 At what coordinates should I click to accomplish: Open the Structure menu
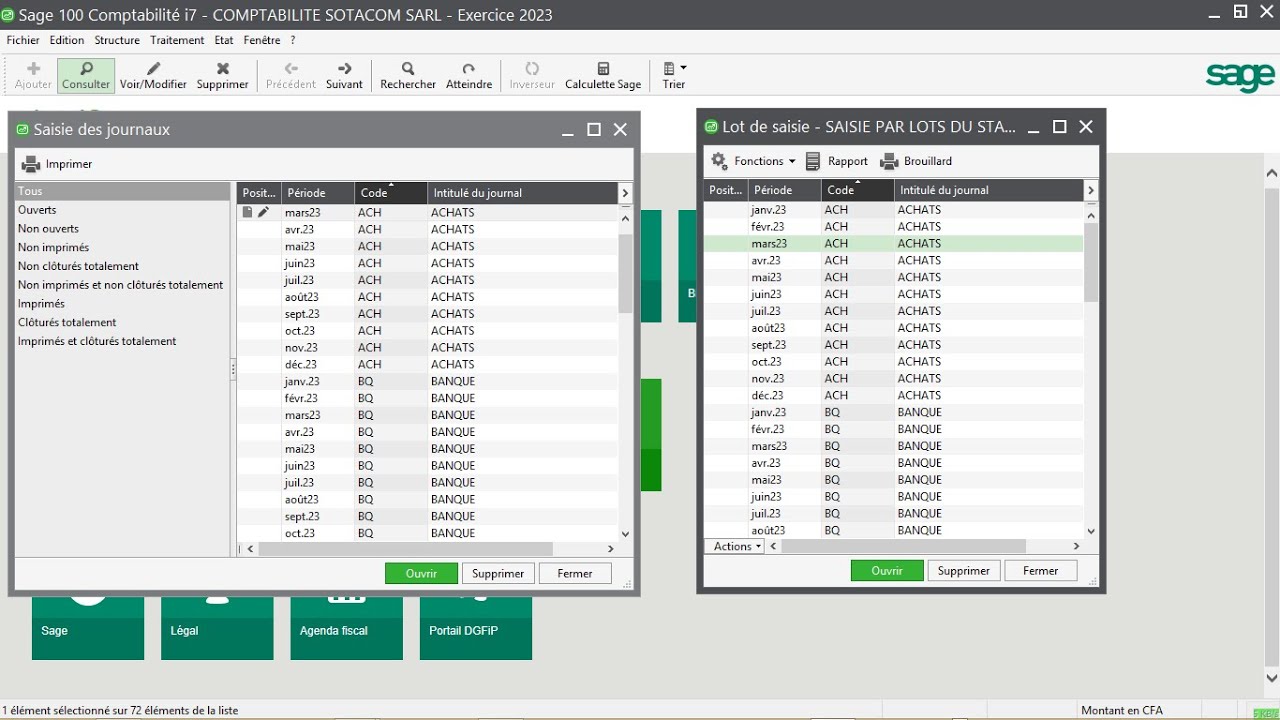tap(117, 40)
